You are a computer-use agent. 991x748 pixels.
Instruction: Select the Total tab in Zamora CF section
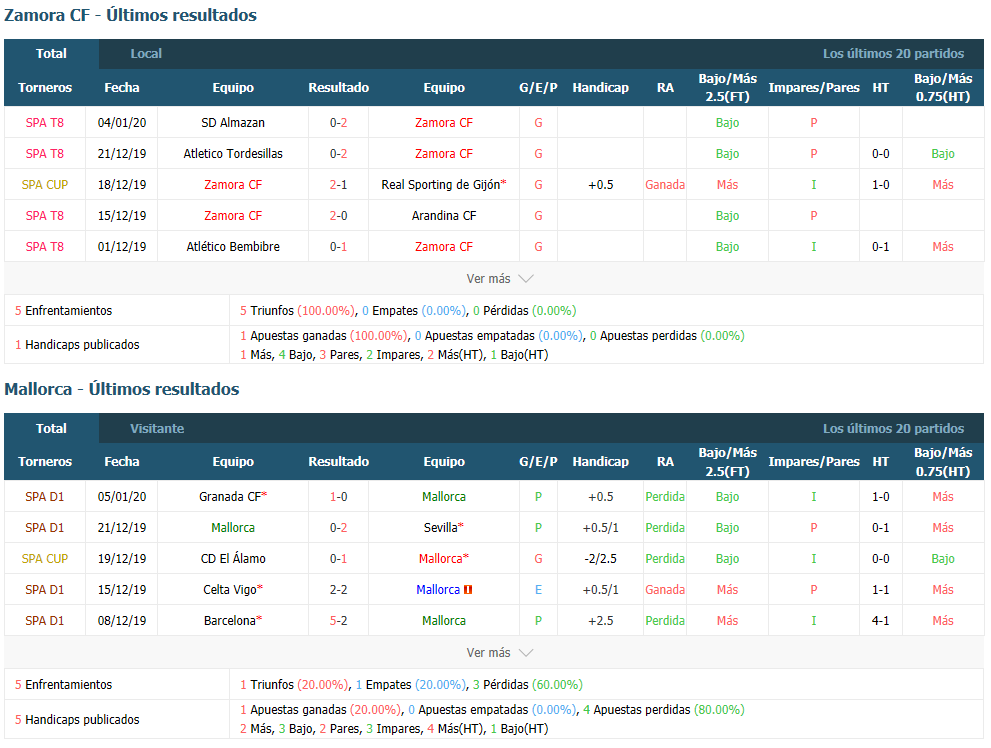point(51,54)
